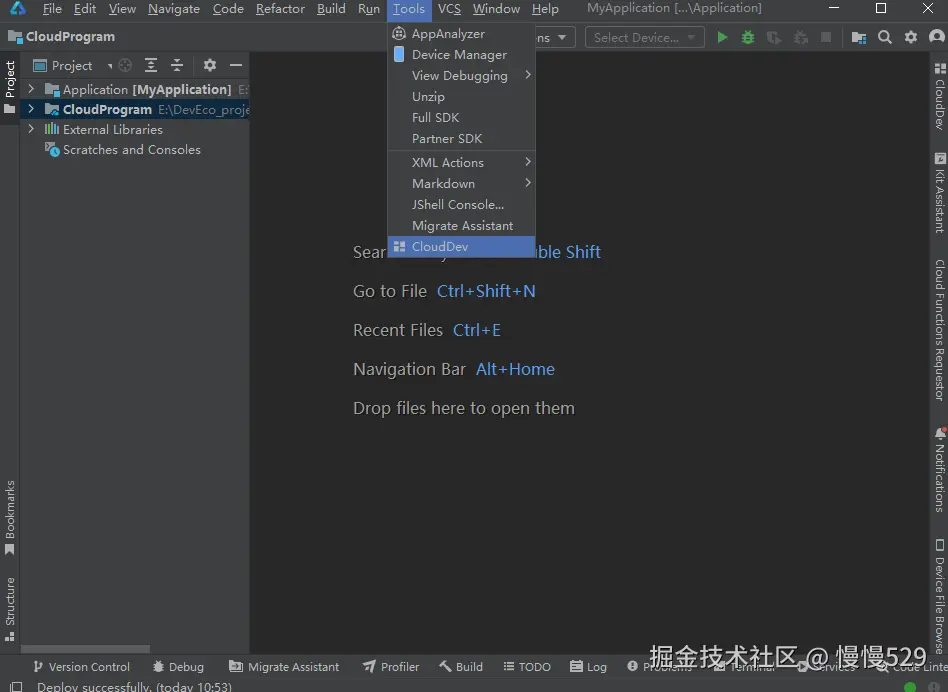Image resolution: width=948 pixels, height=692 pixels.
Task: Click the 'Deploy successfully' status bar message
Action: pos(134,687)
